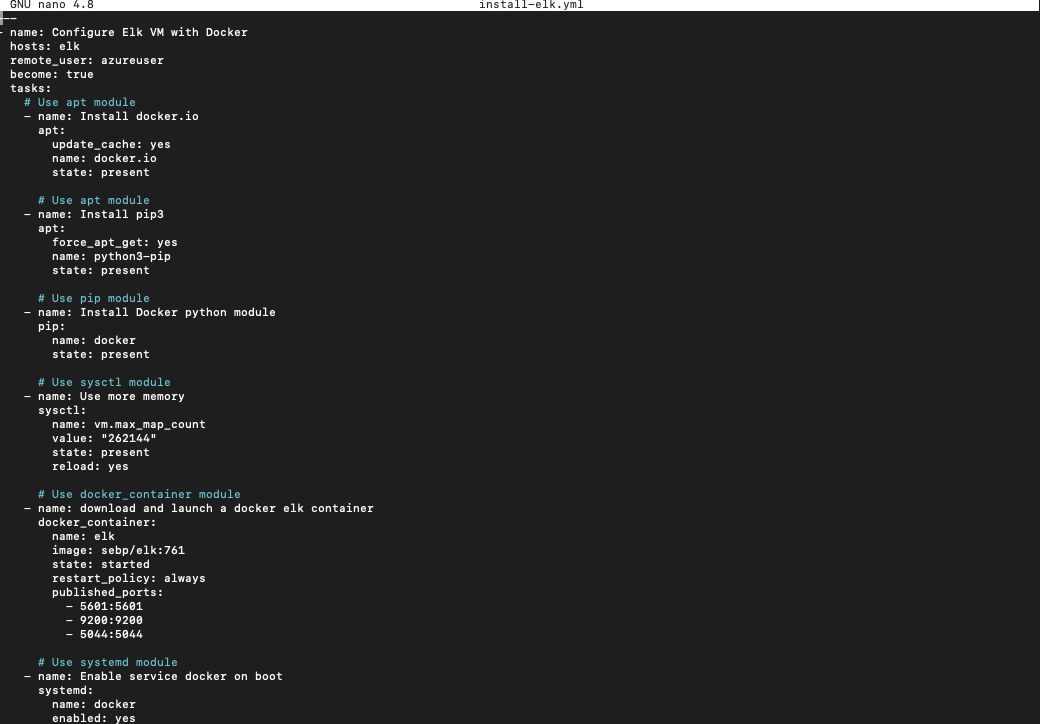Click the '# Use systemd module' comment
Screen dimensions: 1040x724
point(107,662)
